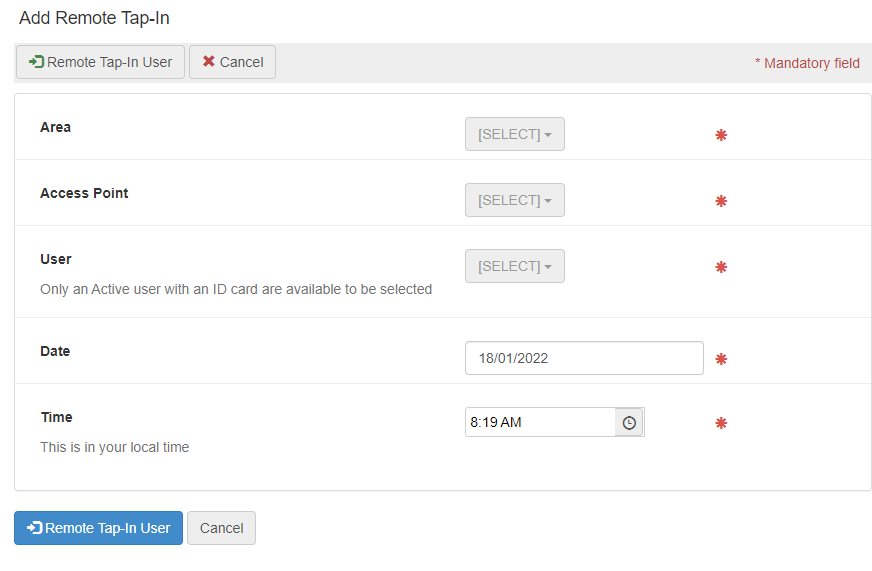Open the clock picker in Time field
The height and width of the screenshot is (571, 872).
[x=629, y=422]
